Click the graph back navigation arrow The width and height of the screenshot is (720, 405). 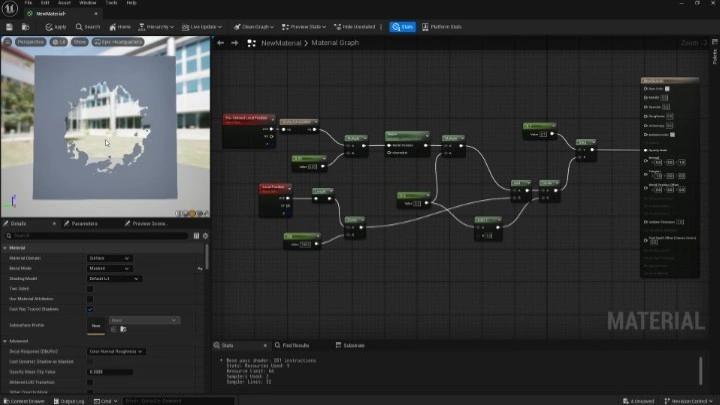click(222, 43)
